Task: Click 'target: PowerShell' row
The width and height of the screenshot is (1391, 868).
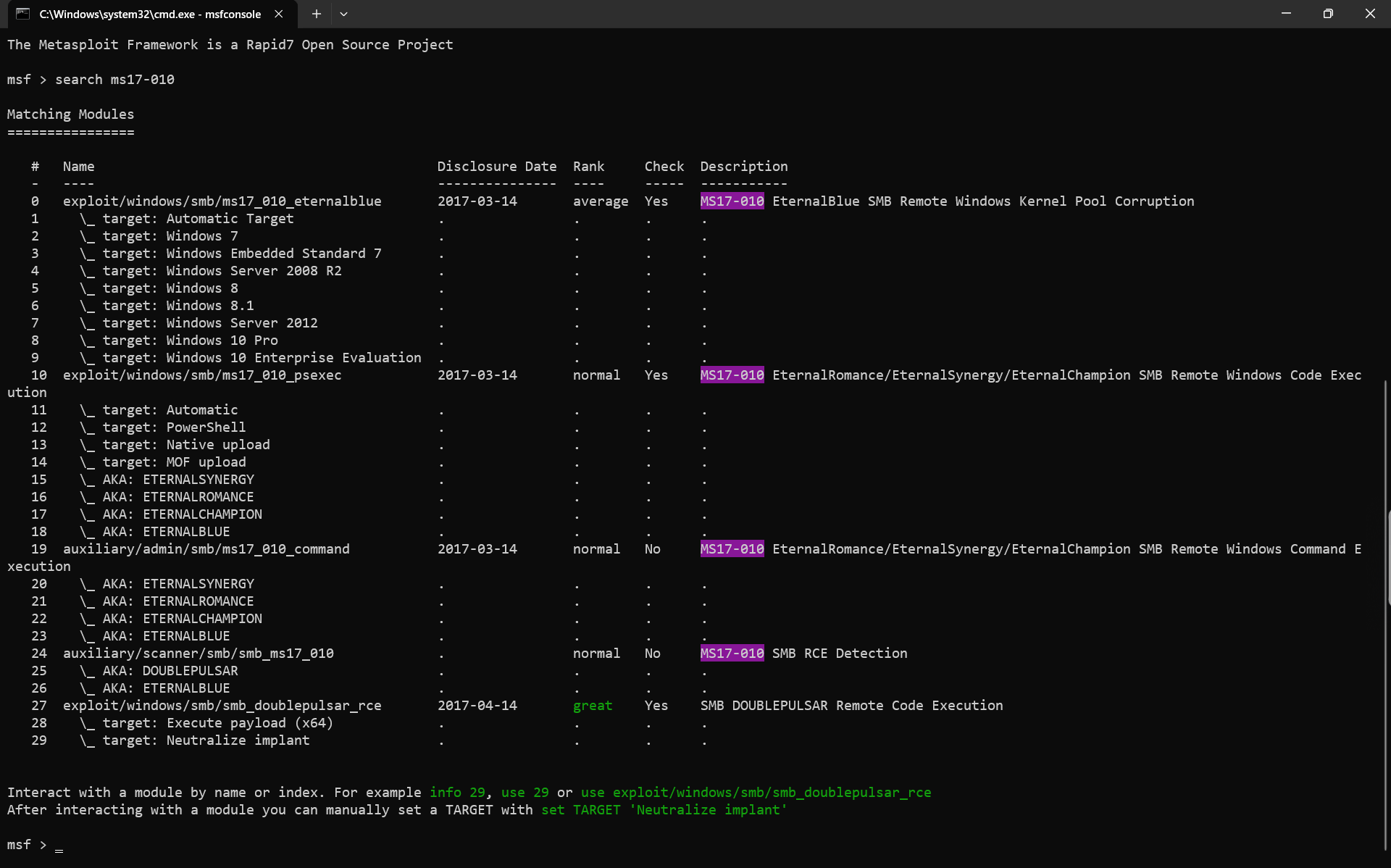Action: pyautogui.click(x=162, y=427)
